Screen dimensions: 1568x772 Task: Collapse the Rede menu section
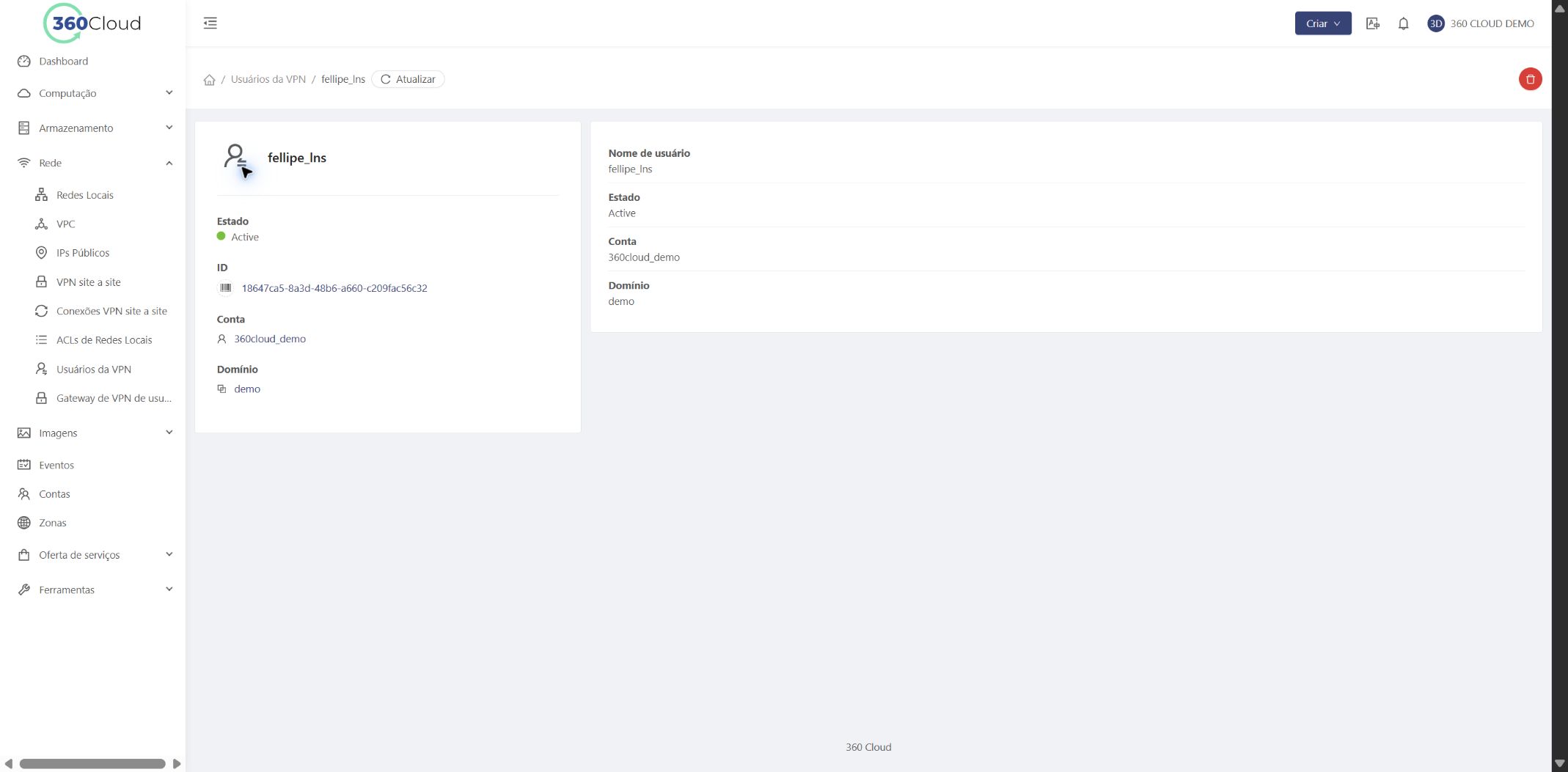pos(93,163)
